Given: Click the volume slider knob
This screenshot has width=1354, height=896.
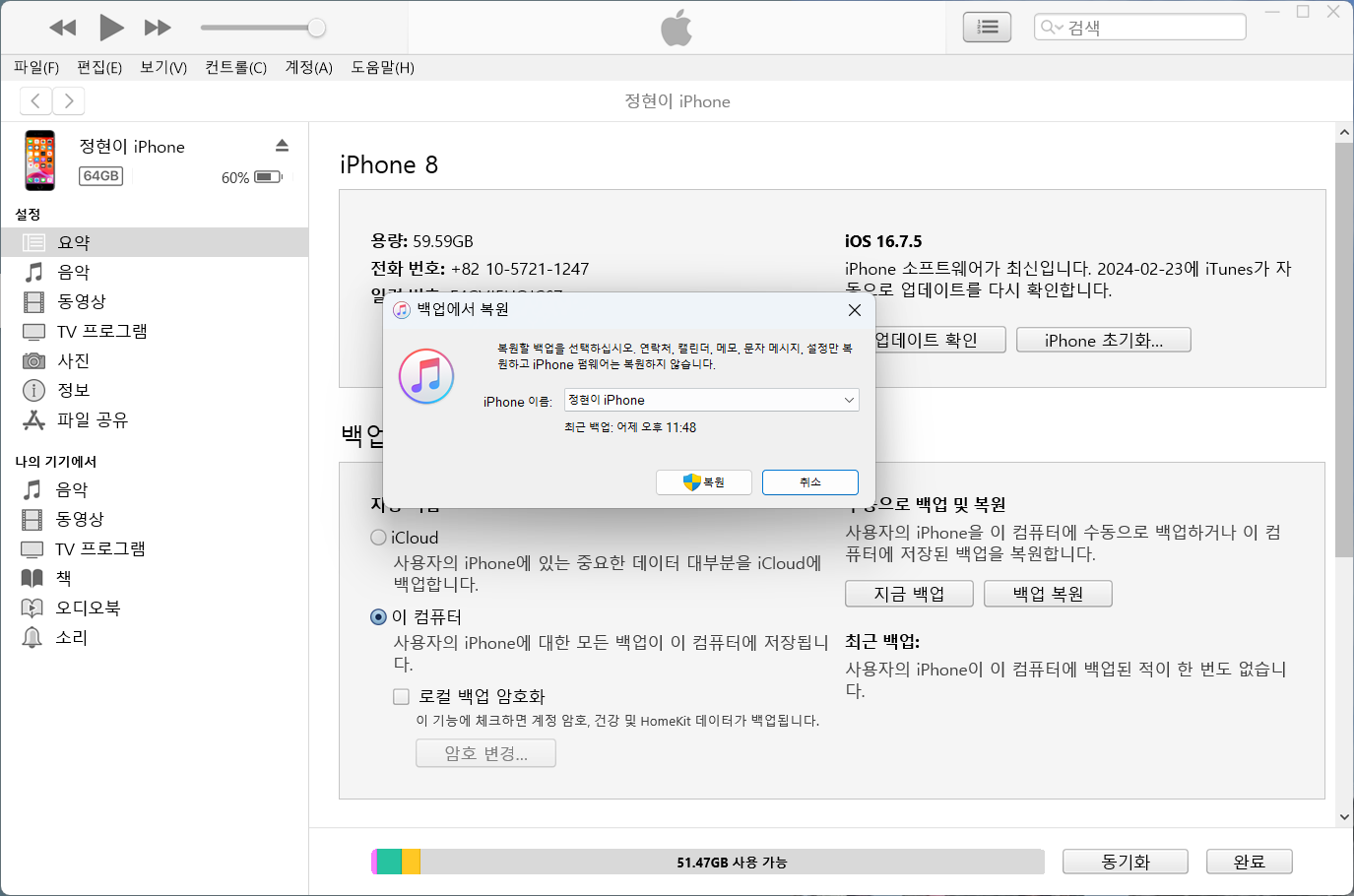Looking at the screenshot, I should point(316,28).
